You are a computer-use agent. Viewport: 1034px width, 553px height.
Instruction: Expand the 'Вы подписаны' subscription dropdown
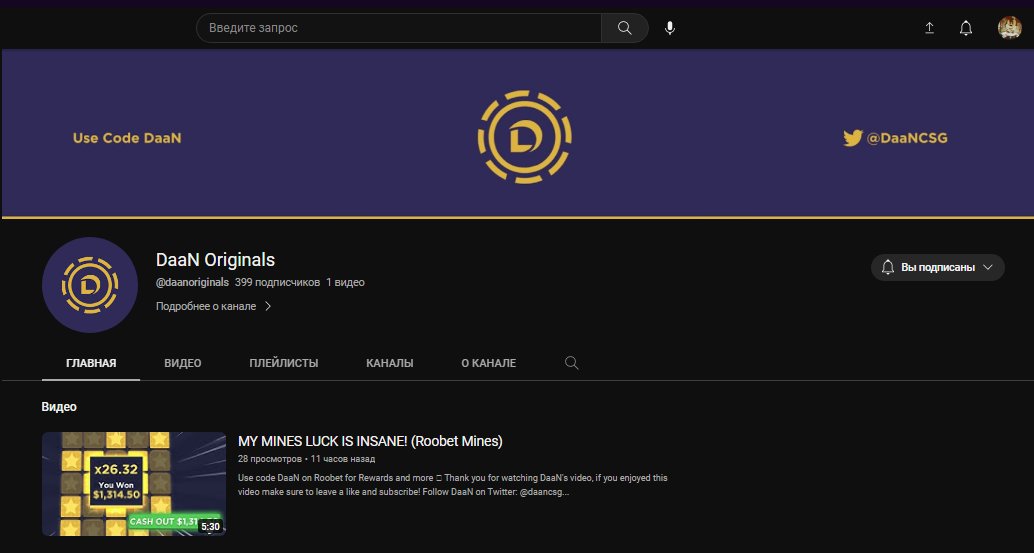tap(938, 267)
